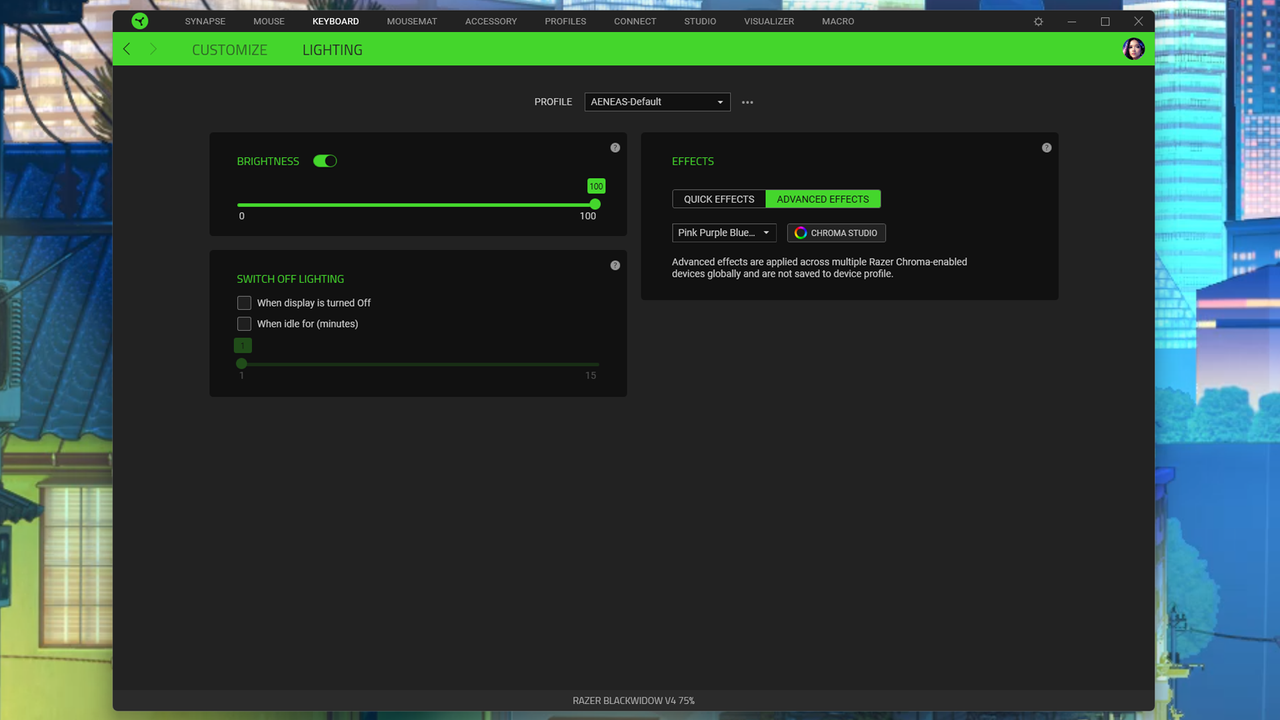Screen dimensions: 1280x720
Task: Open the ACCESSORY tab
Action: click(491, 21)
